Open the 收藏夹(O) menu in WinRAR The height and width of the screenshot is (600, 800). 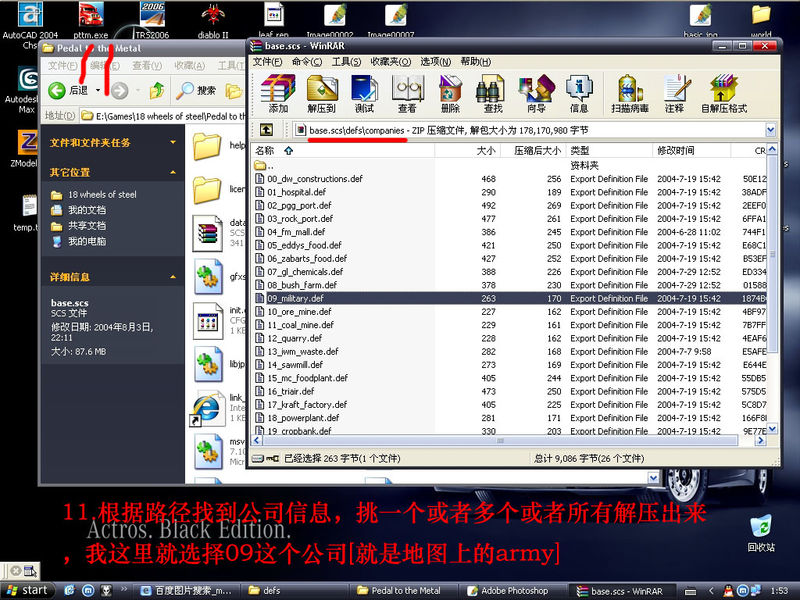click(391, 62)
